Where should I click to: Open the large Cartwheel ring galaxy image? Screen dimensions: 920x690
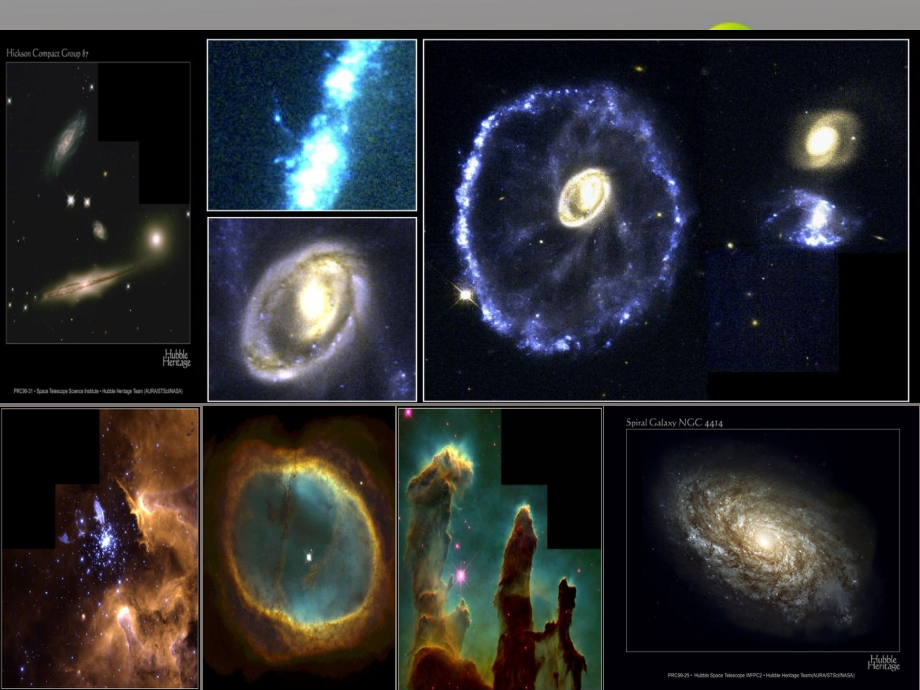tap(666, 220)
